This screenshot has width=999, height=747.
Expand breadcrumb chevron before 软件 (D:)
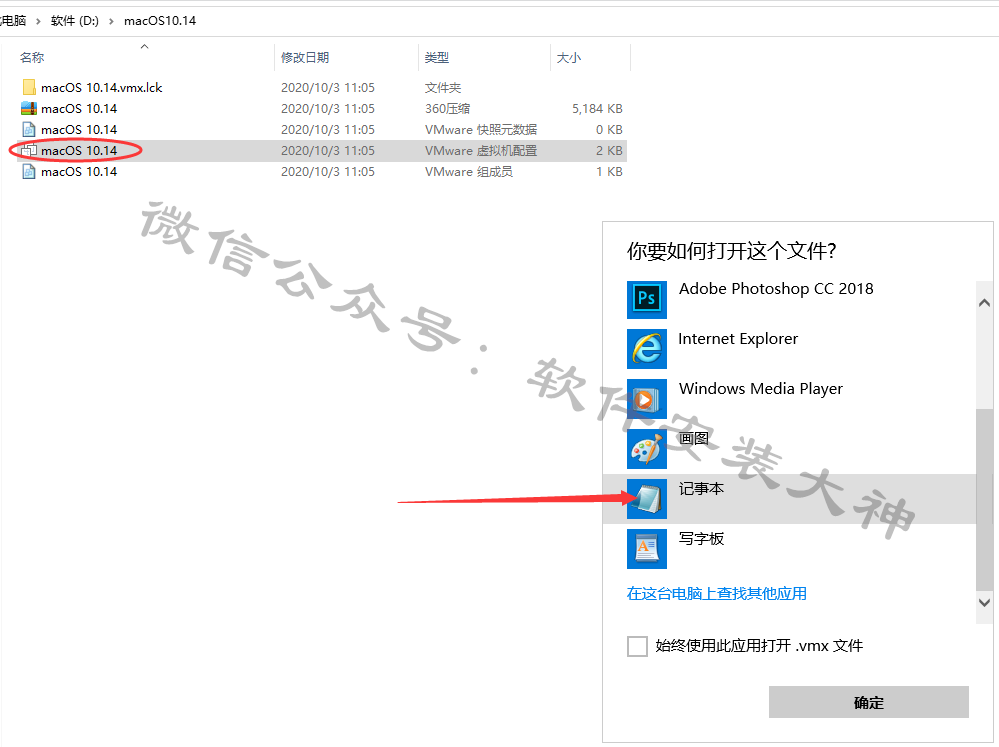coord(38,21)
